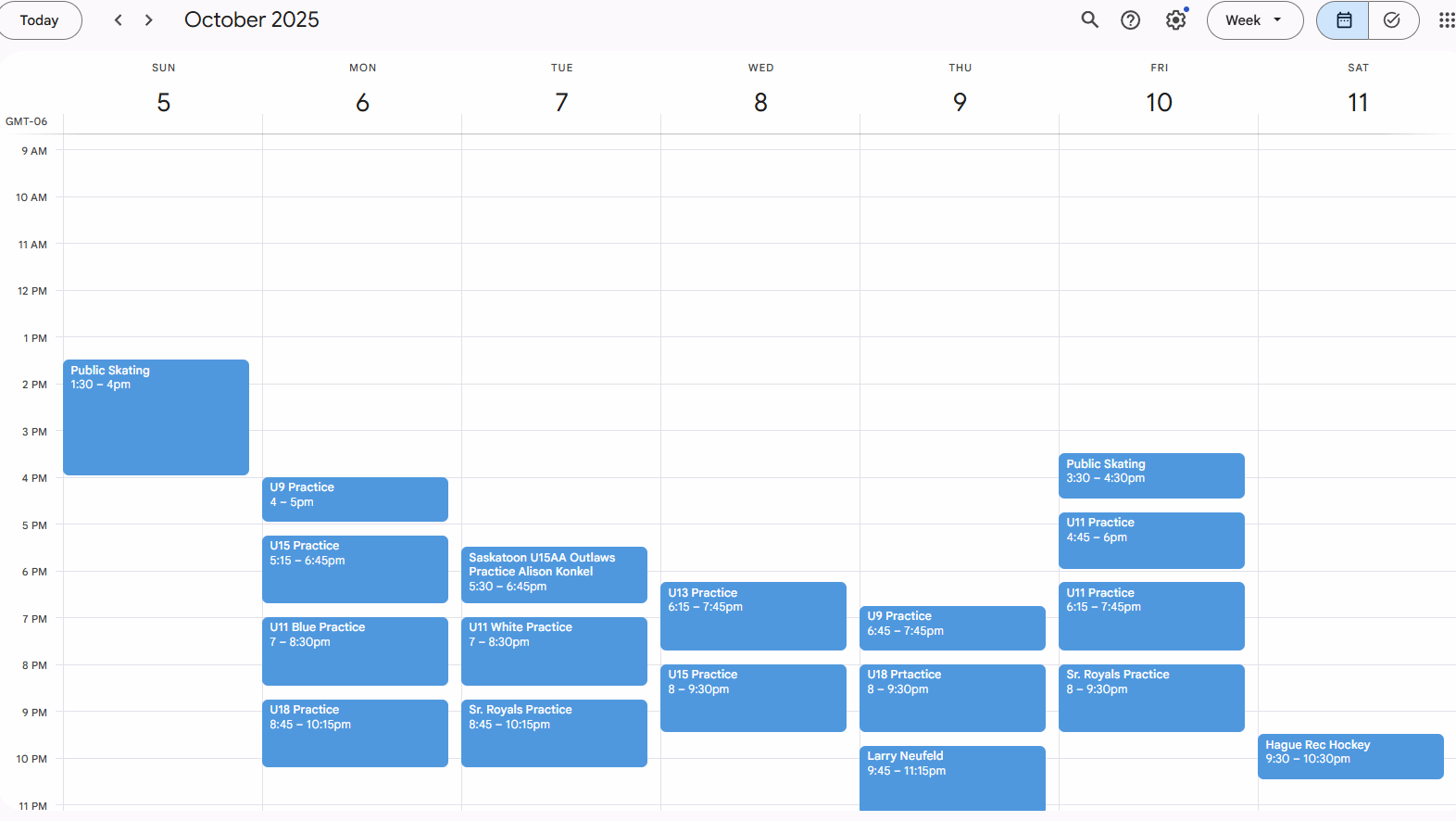Go to previous week arrow
1456x821 pixels.
118,19
